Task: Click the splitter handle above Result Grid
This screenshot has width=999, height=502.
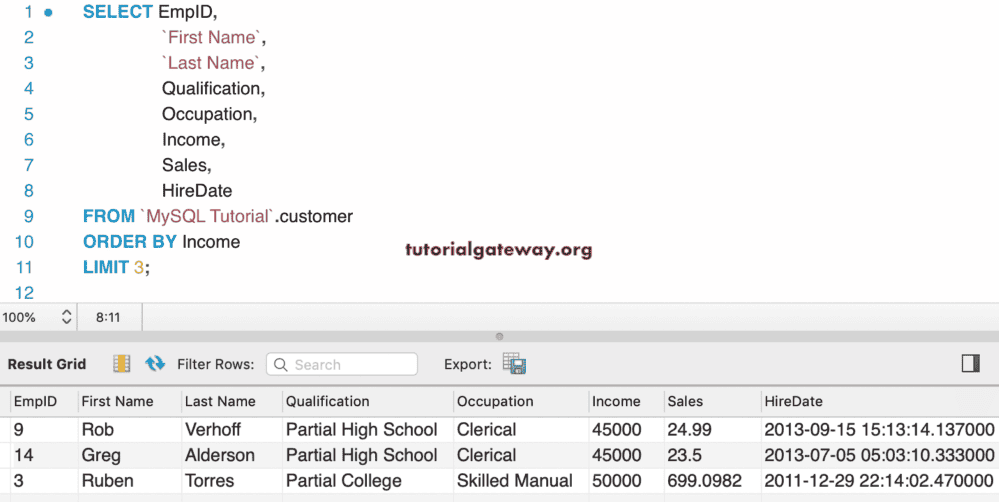Action: click(500, 336)
